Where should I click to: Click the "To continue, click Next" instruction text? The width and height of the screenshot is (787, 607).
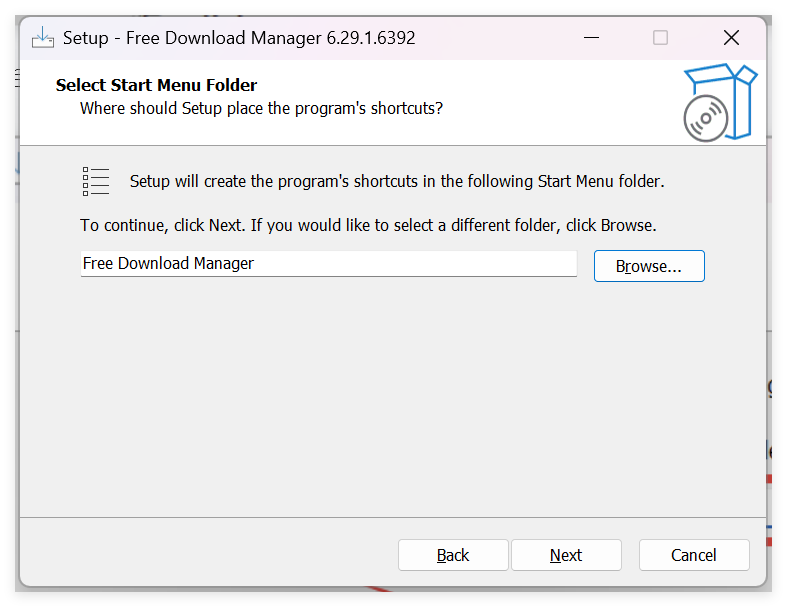[x=368, y=225]
